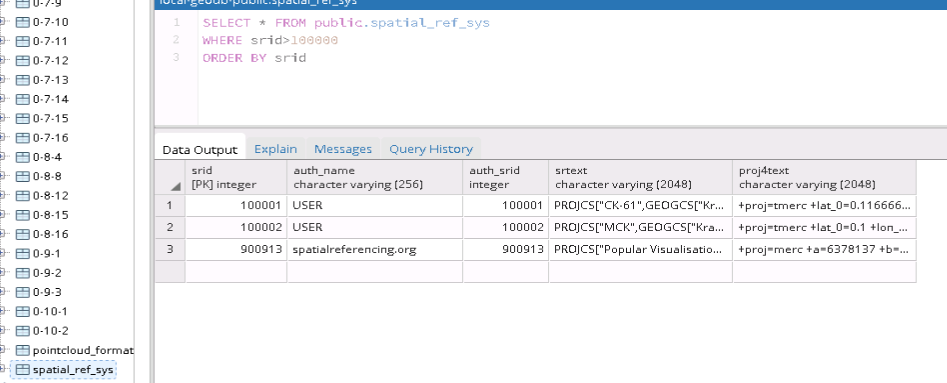Click the srid column header
Image resolution: width=947 pixels, height=383 pixels.
tap(236, 178)
